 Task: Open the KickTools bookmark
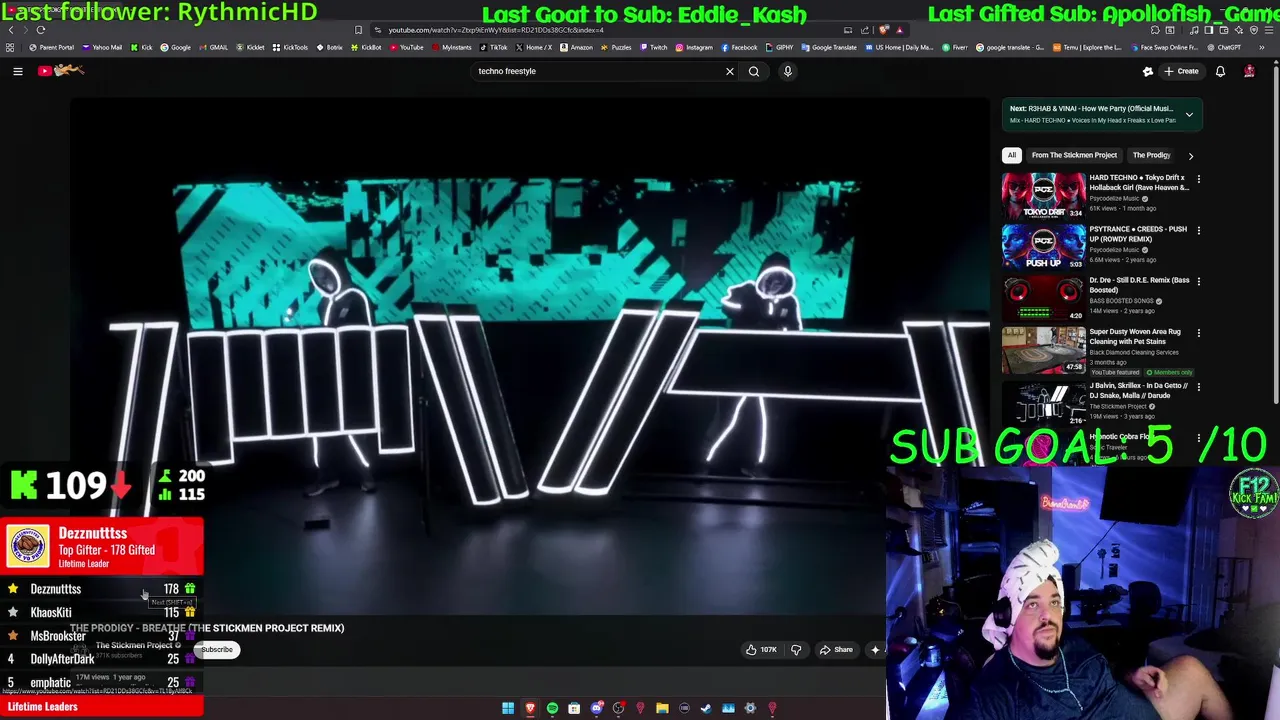coord(290,47)
